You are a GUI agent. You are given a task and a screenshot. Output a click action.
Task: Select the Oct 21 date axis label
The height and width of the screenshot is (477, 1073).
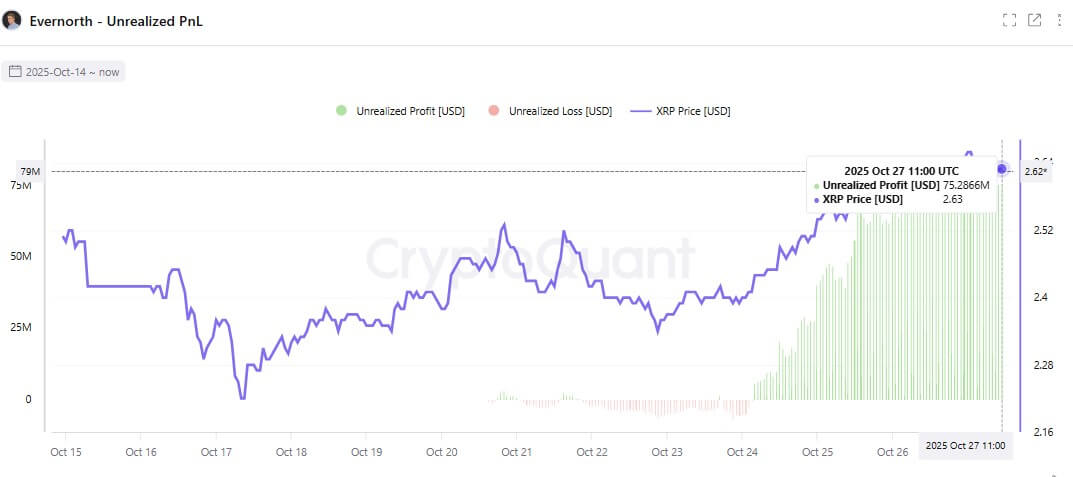tap(516, 452)
